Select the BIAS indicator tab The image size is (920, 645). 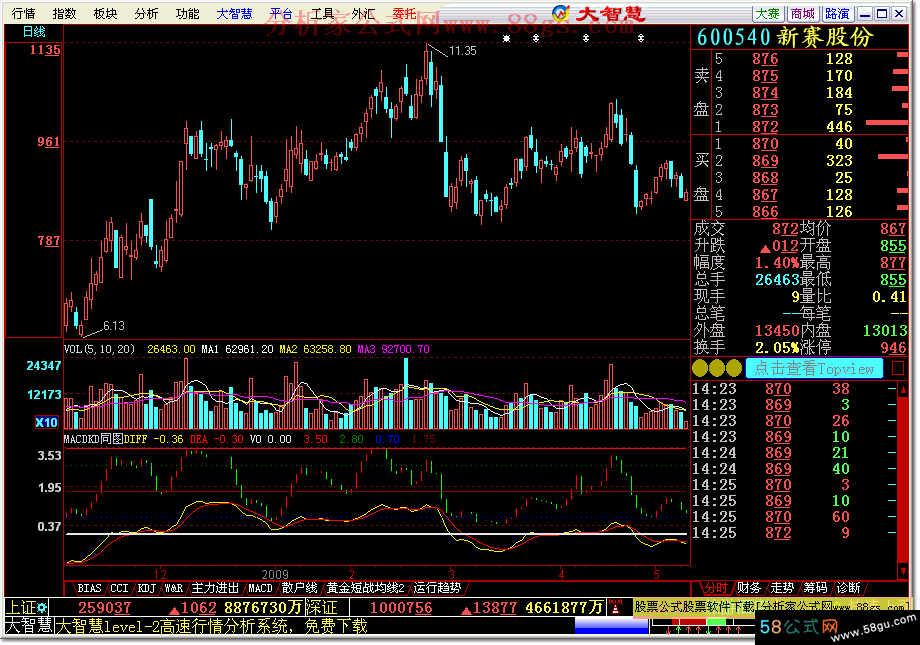coord(89,588)
